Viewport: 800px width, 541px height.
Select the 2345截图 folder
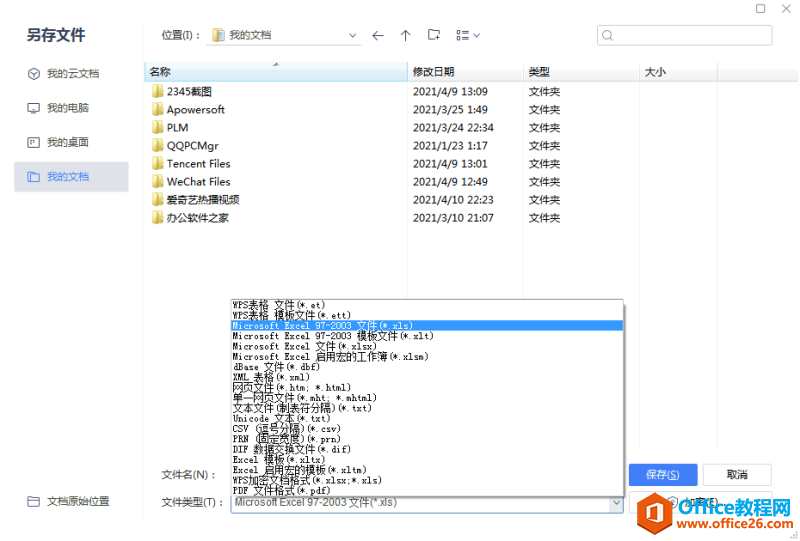189,91
